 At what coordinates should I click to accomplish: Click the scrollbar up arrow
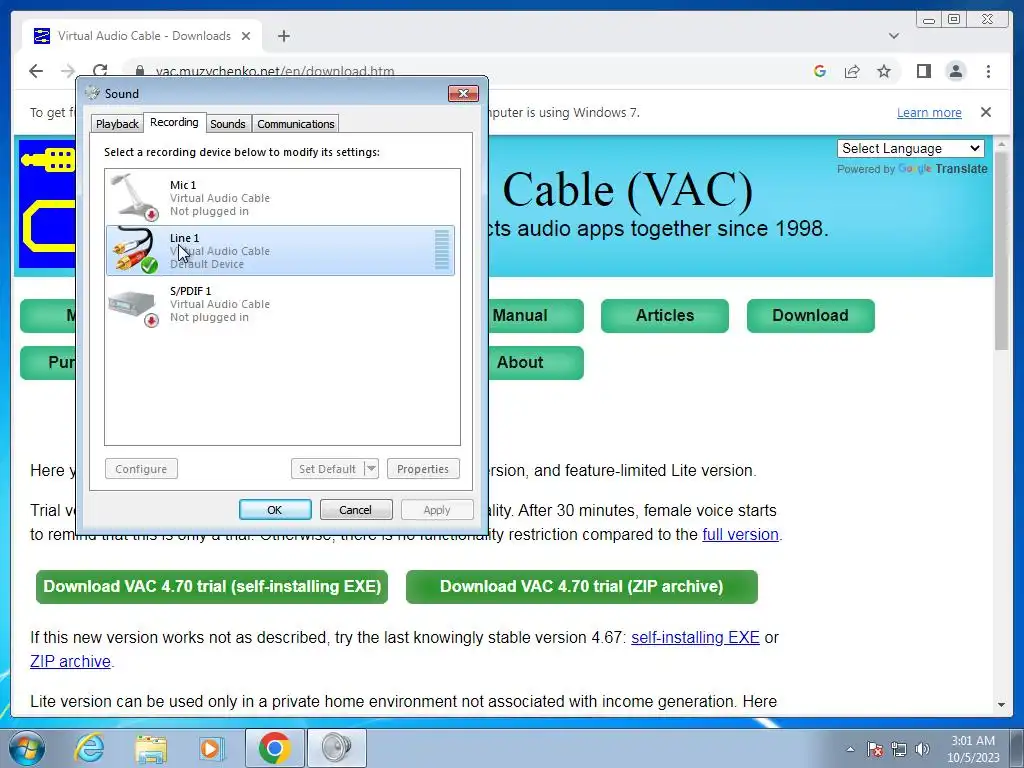tap(1002, 144)
